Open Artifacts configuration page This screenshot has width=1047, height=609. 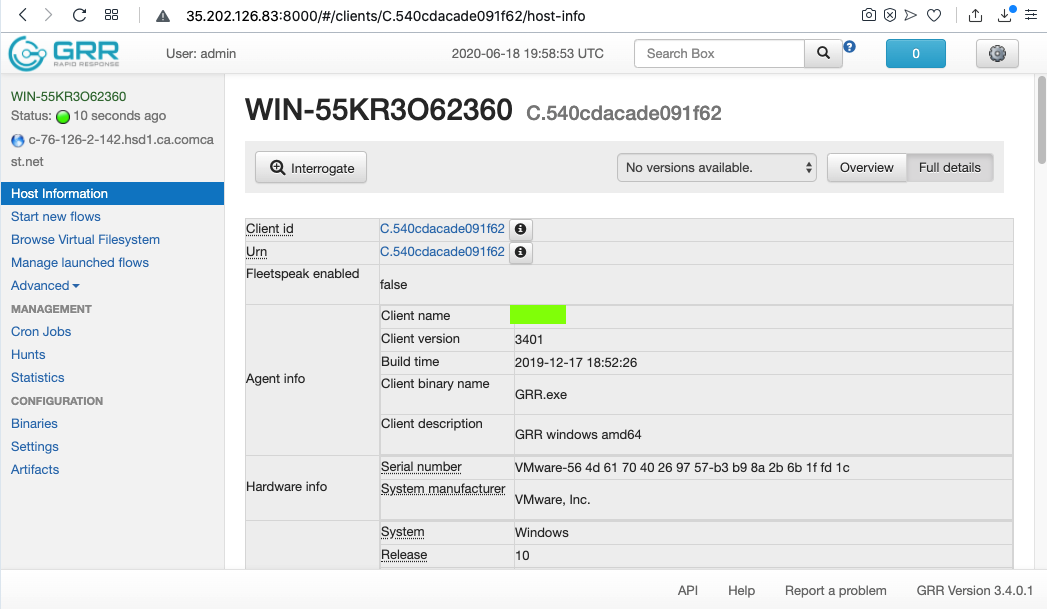click(x=35, y=469)
